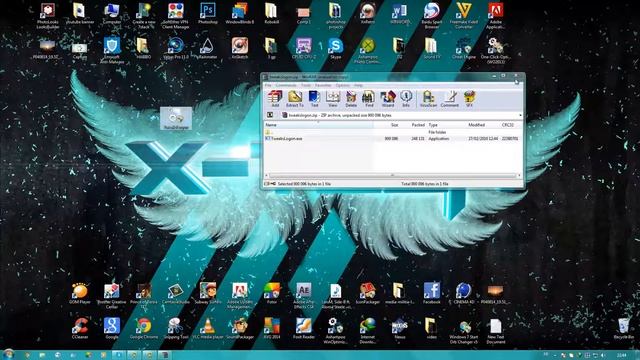Screen dimensions: 640x360
Task: Open the Options menu in WinRAR
Action: [343, 85]
